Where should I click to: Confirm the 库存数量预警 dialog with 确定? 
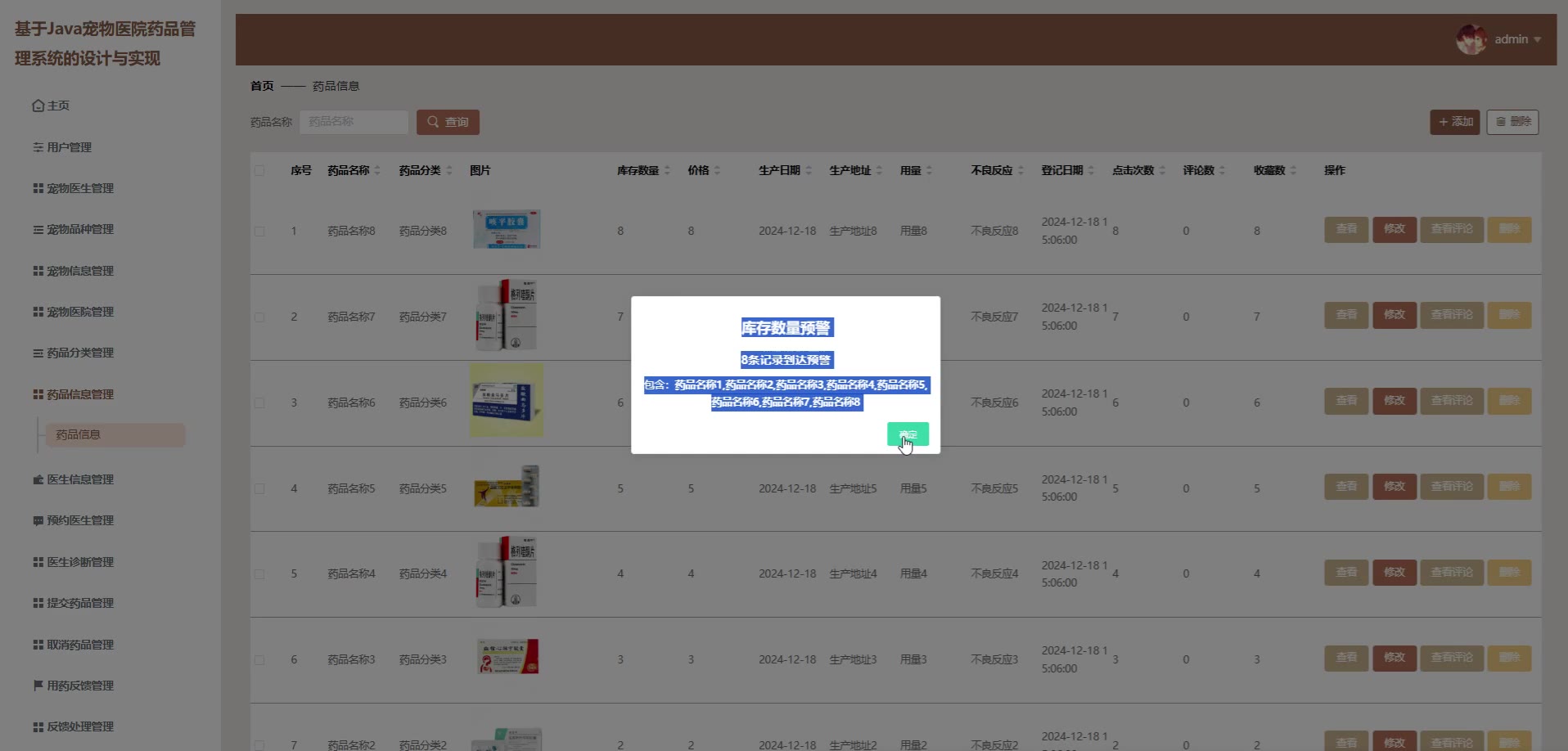coord(908,434)
